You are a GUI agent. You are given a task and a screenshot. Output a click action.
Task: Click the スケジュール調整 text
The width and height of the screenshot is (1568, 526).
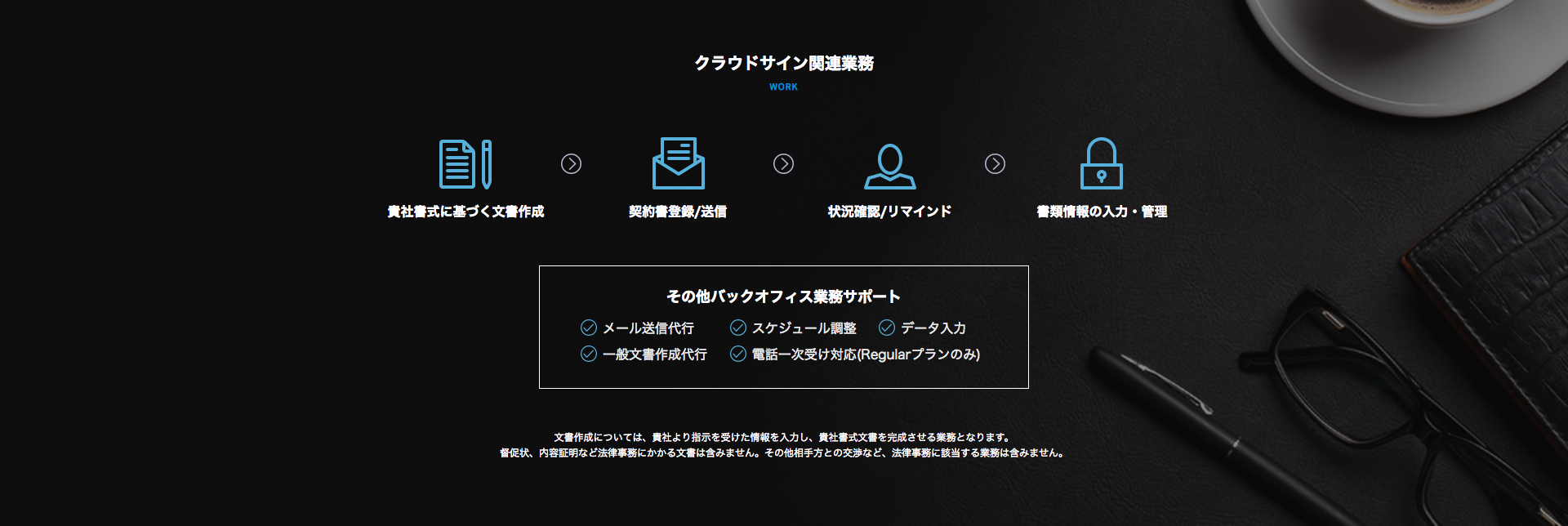coord(804,328)
